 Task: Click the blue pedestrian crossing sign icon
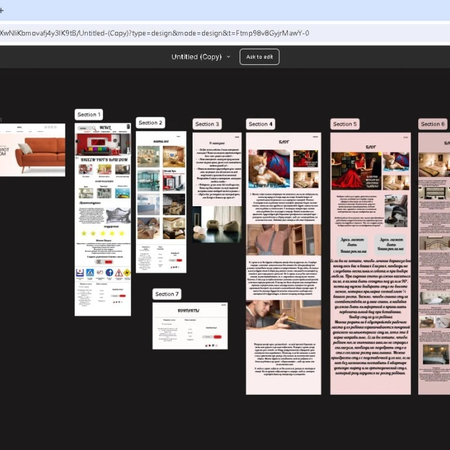(90, 273)
